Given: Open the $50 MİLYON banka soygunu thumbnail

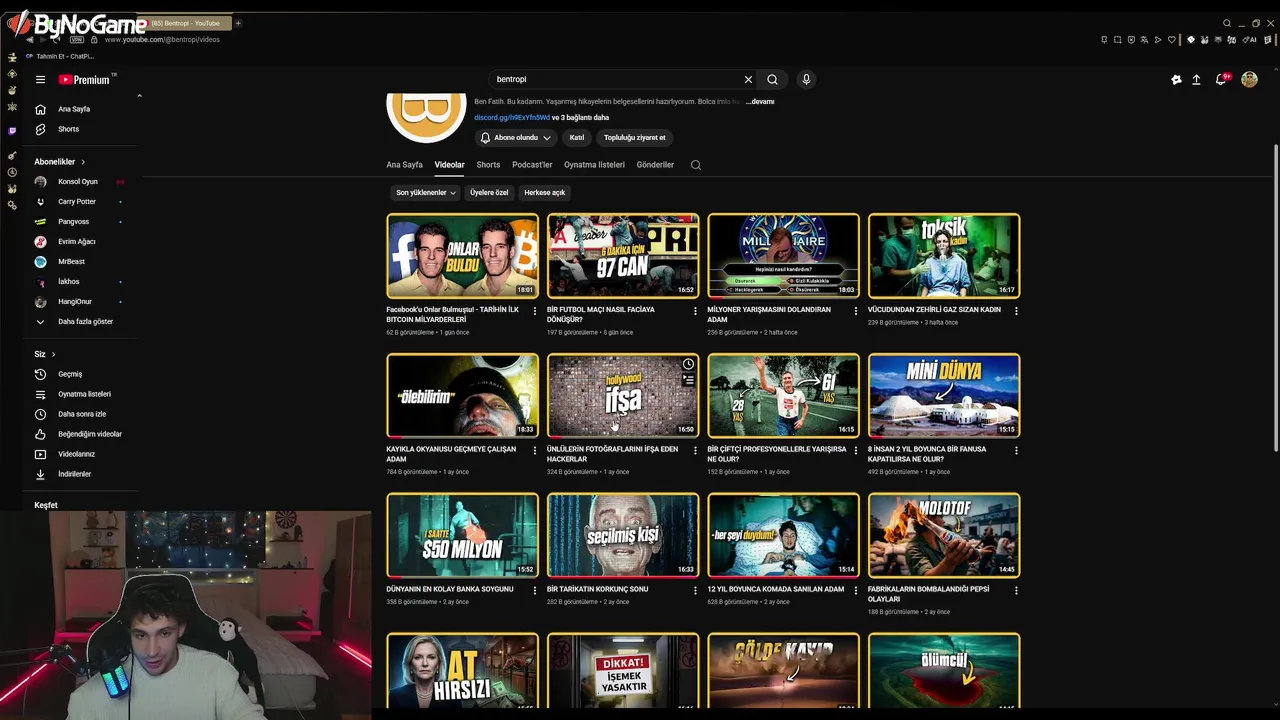Looking at the screenshot, I should tap(462, 535).
